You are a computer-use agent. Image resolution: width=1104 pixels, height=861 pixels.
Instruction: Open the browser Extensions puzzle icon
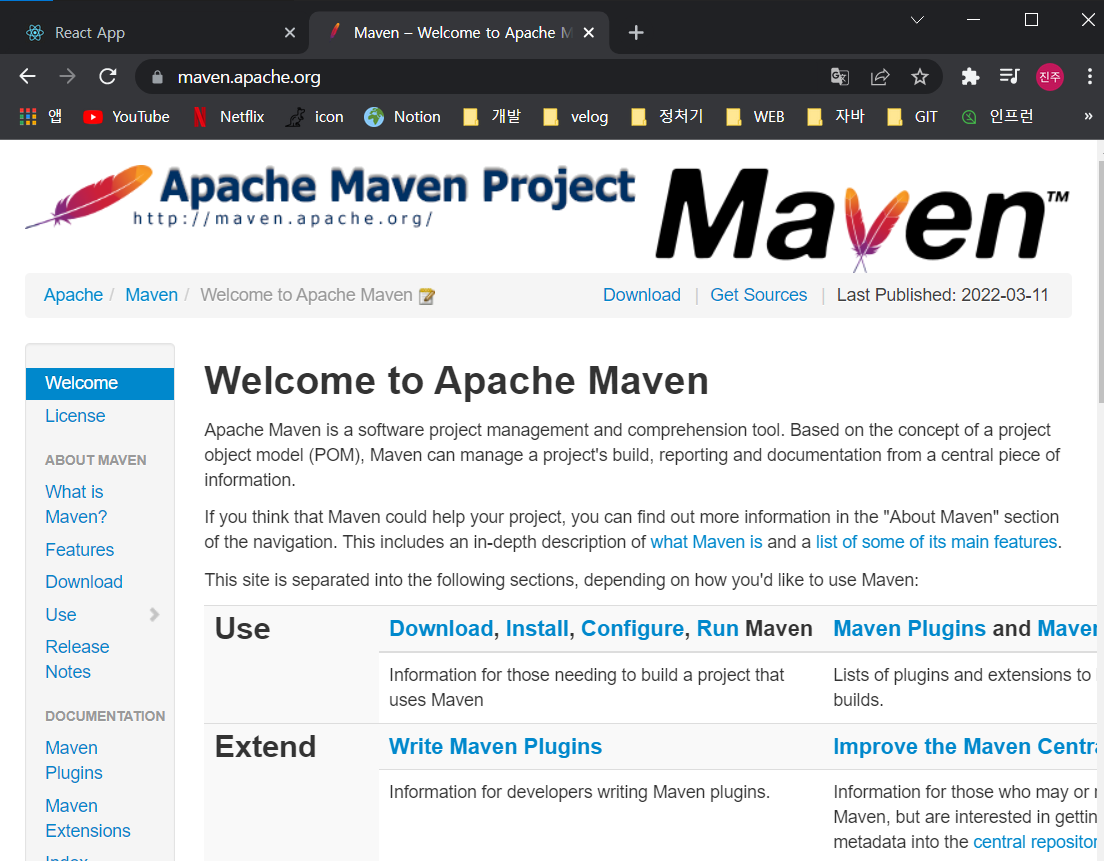coord(969,76)
